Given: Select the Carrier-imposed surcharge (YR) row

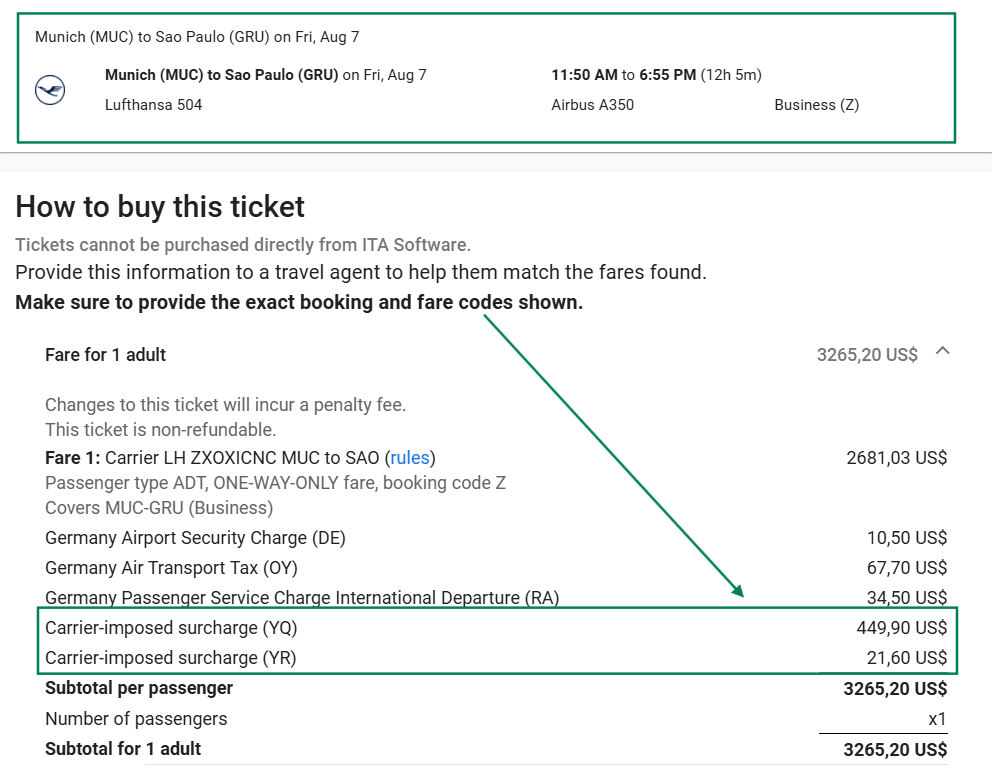Looking at the screenshot, I should [496, 658].
